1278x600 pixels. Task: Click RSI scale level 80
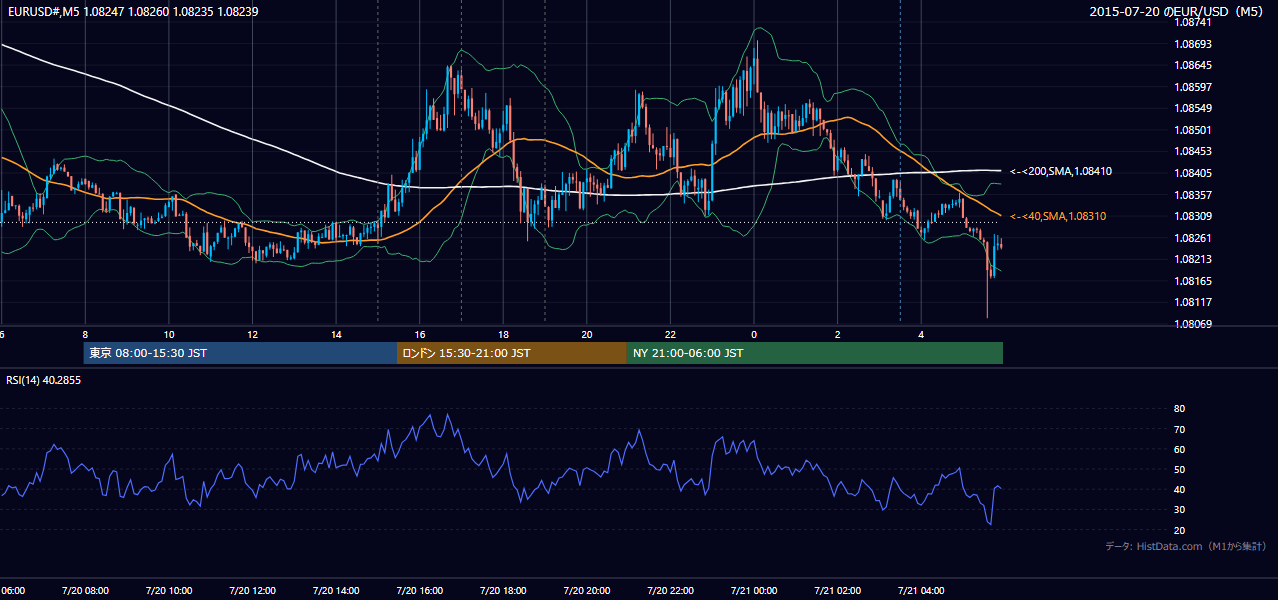tap(1179, 409)
